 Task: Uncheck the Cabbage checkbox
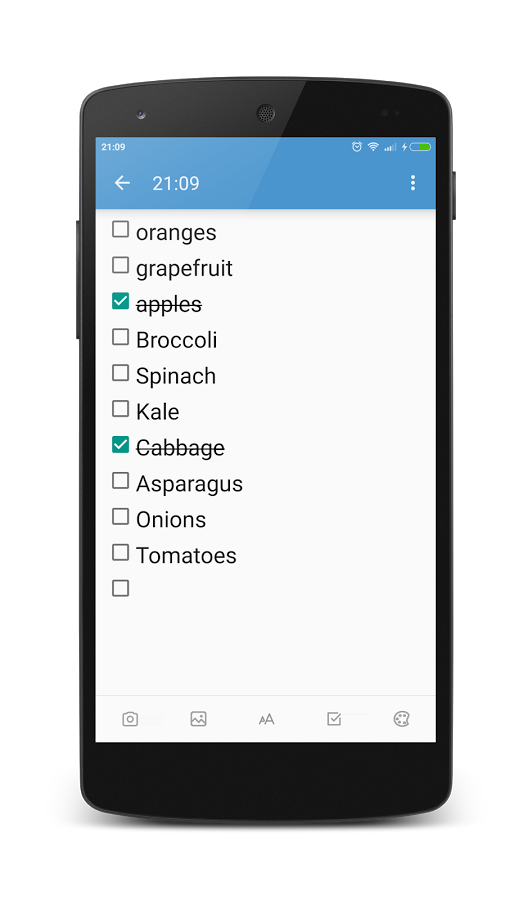tap(121, 444)
